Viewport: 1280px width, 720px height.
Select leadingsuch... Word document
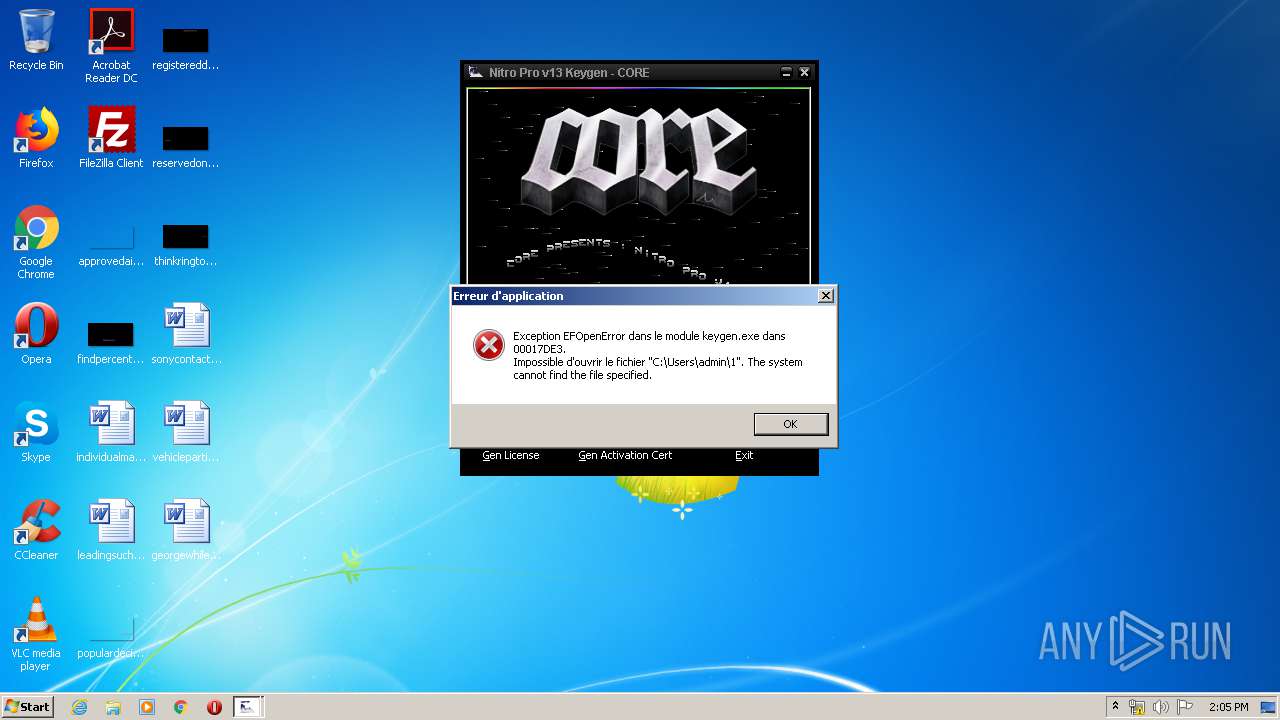(x=111, y=530)
